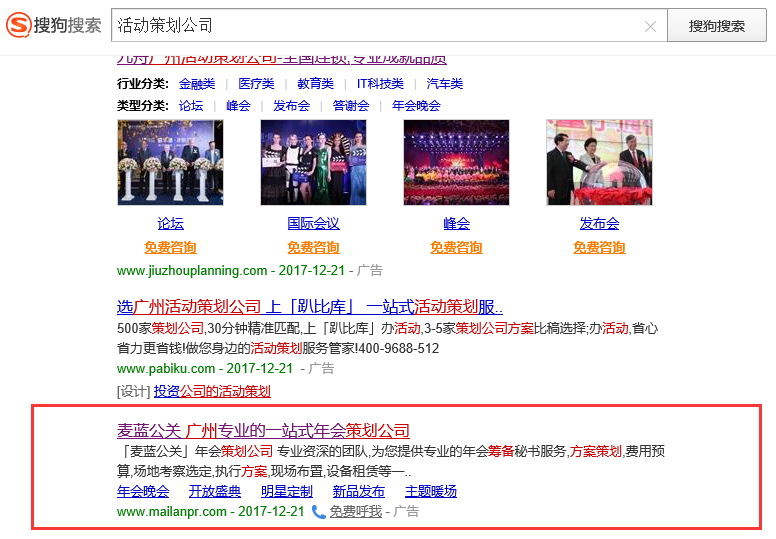Open the 明星定制 sublink
Viewport: 776px width, 539px height.
287,491
